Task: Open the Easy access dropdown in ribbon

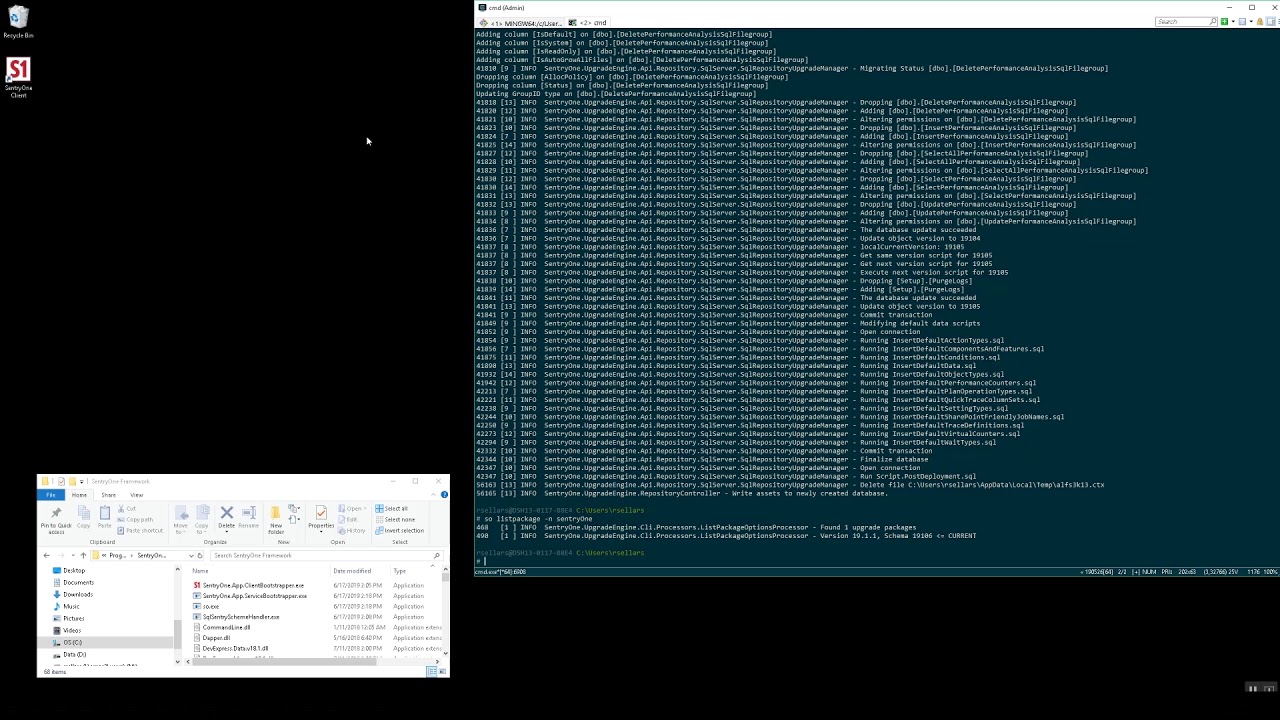Action: 294,519
